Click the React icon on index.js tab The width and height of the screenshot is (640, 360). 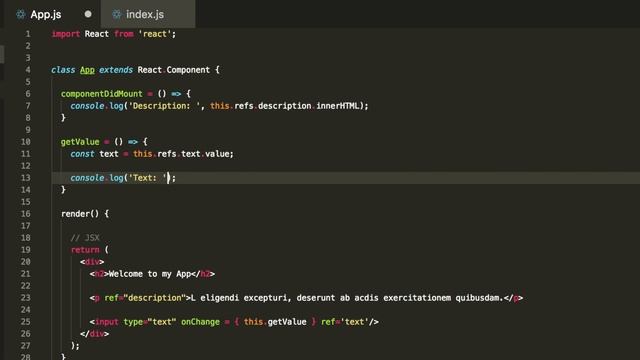pos(117,15)
